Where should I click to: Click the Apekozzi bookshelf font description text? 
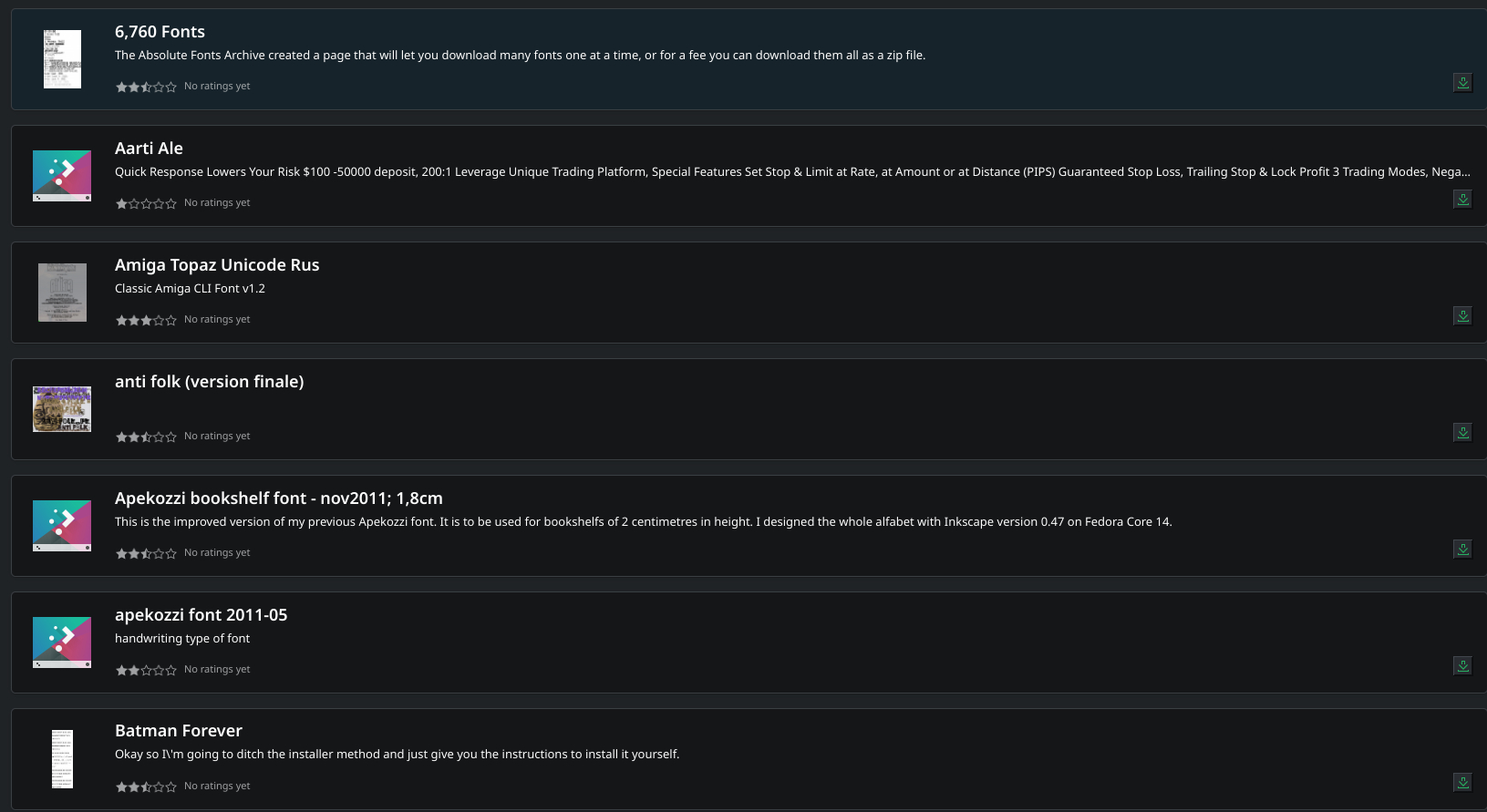[643, 522]
